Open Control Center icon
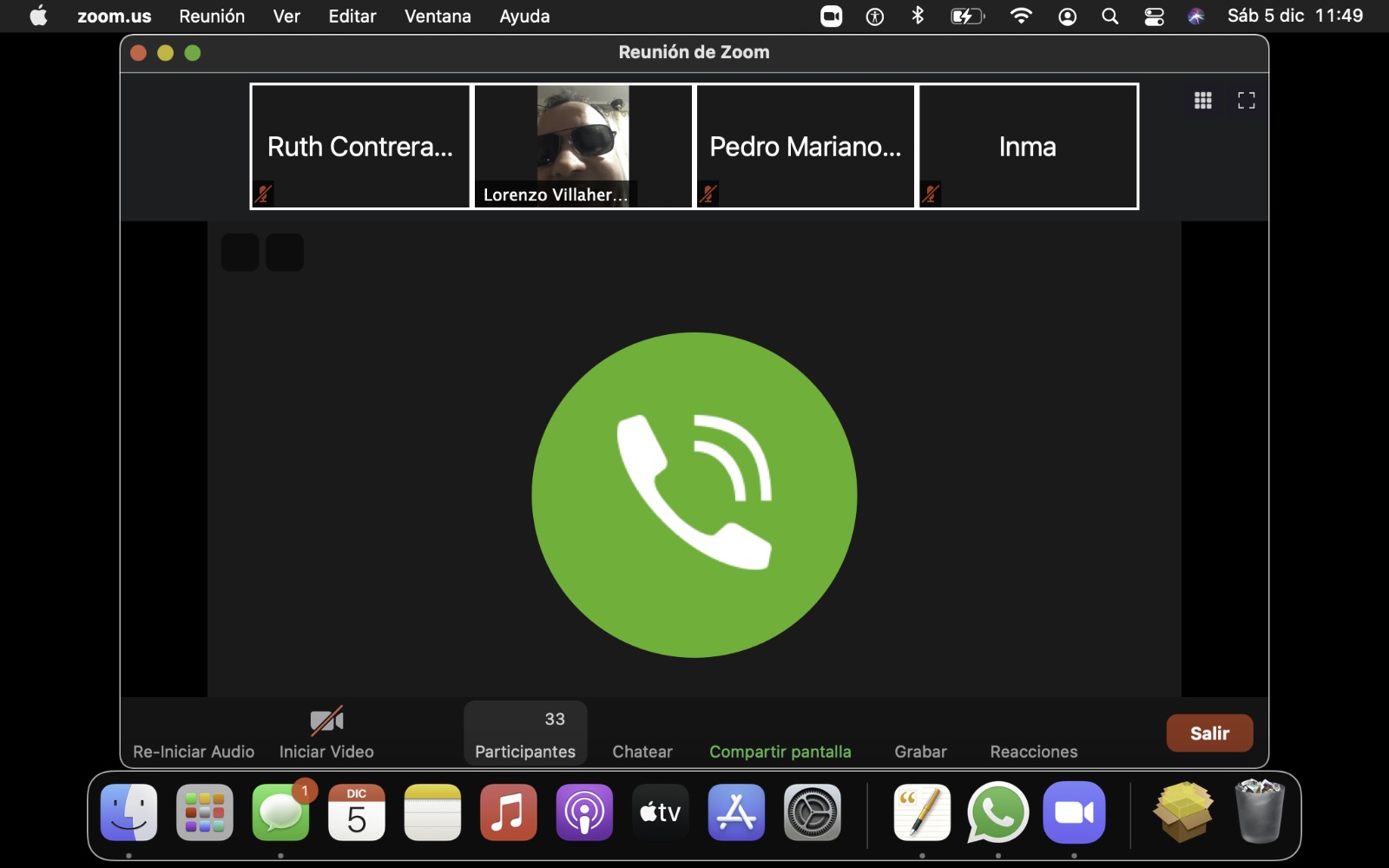1389x868 pixels. [x=1154, y=16]
